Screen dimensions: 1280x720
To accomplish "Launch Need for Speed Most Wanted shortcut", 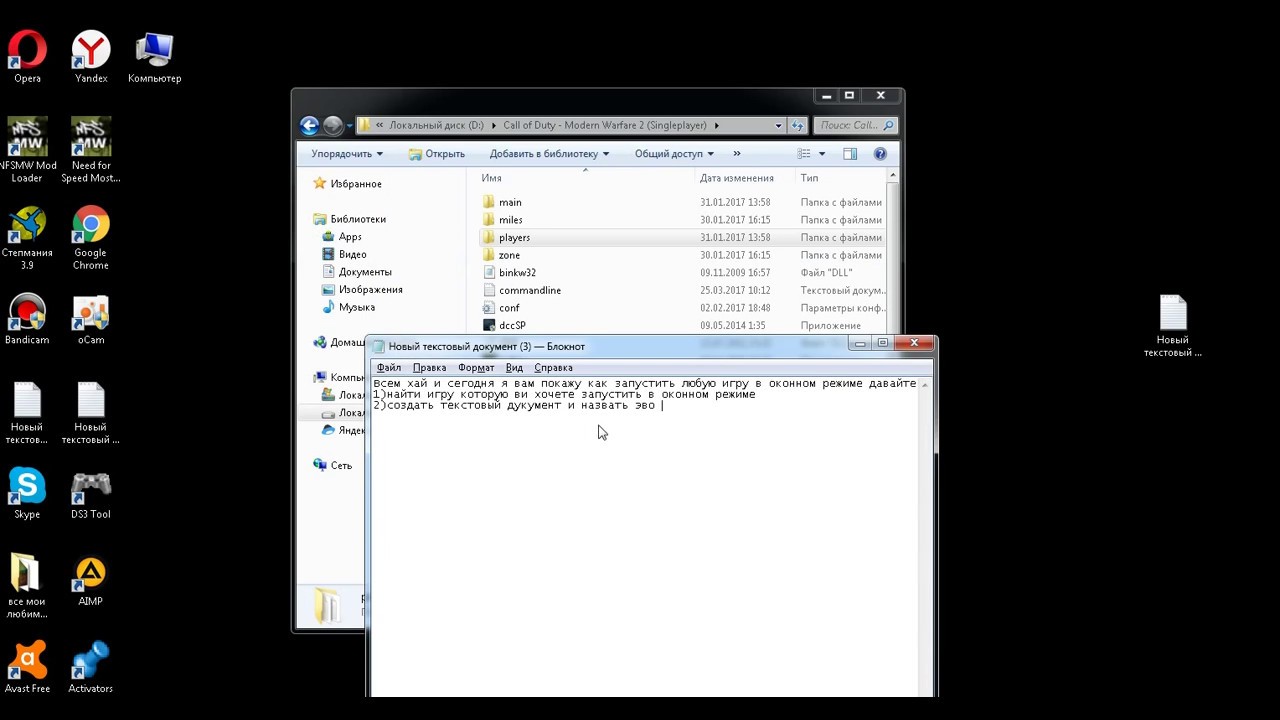I will tap(91, 151).
